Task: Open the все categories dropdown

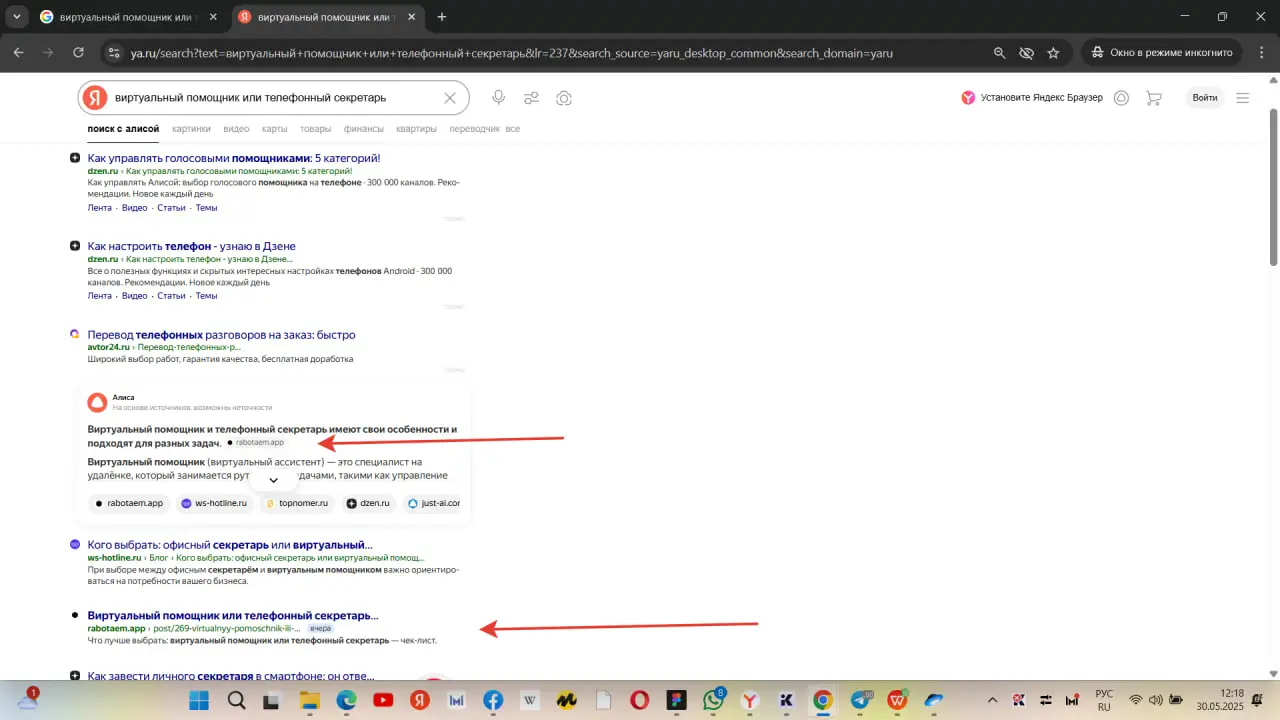Action: click(x=513, y=129)
